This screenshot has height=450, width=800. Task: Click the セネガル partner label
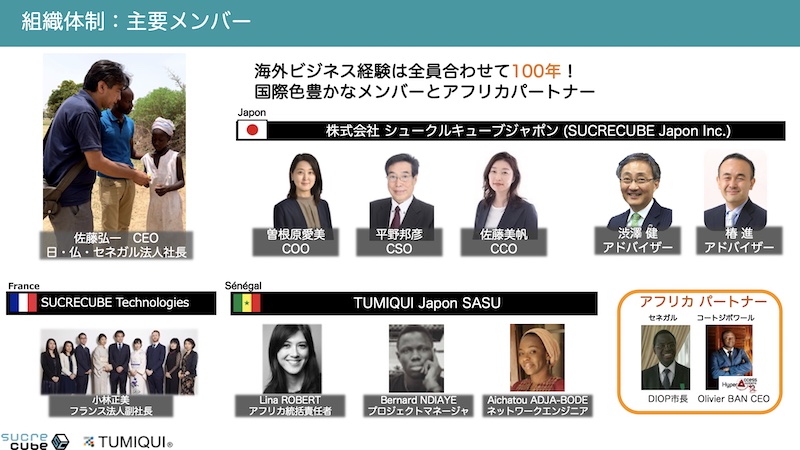[x=662, y=318]
